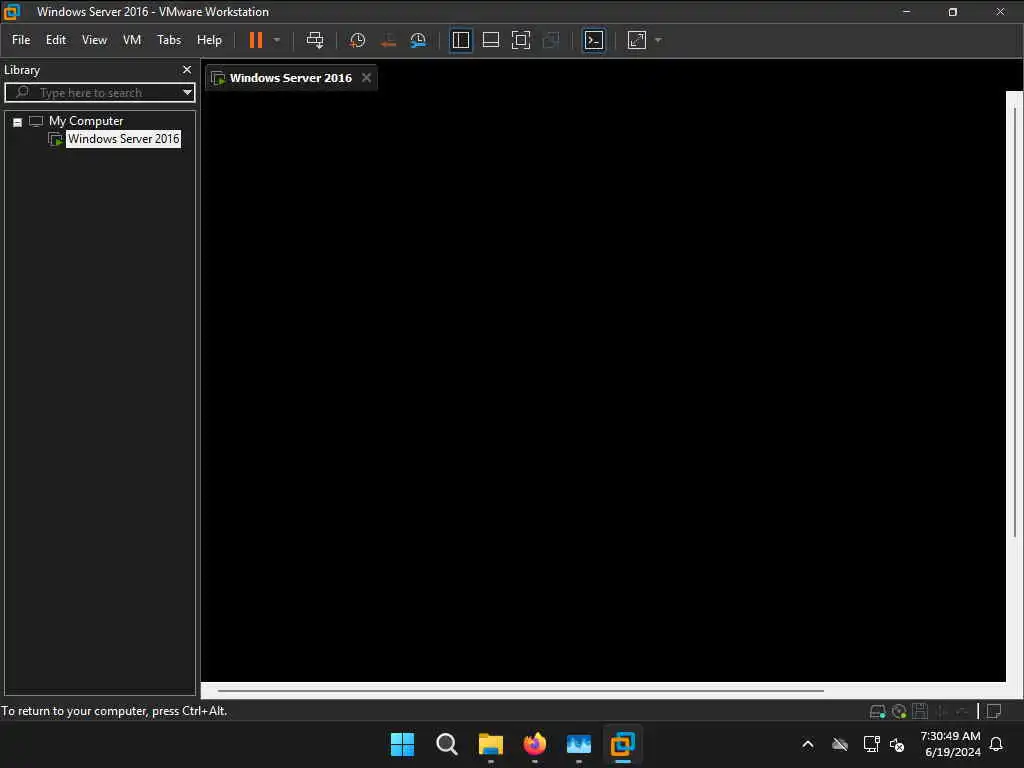Click the floppy drive status icon
This screenshot has width=1024, height=768.
point(920,711)
